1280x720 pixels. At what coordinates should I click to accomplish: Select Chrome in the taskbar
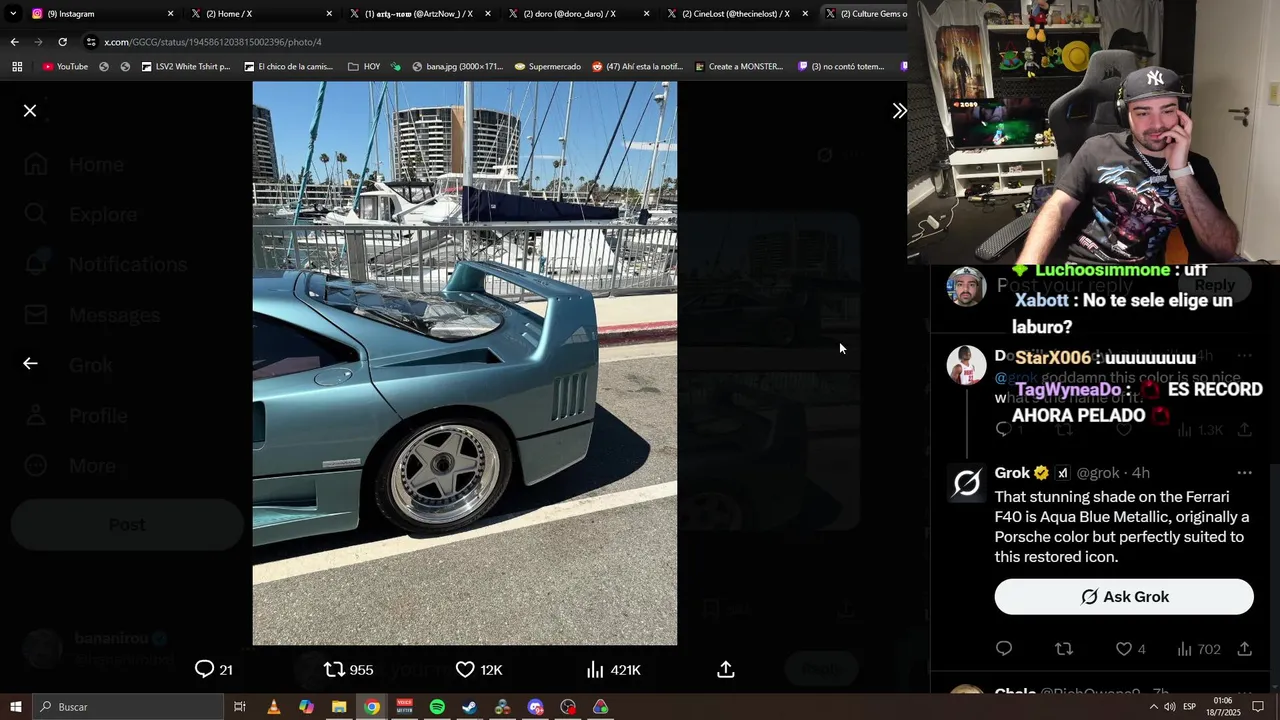click(372, 707)
